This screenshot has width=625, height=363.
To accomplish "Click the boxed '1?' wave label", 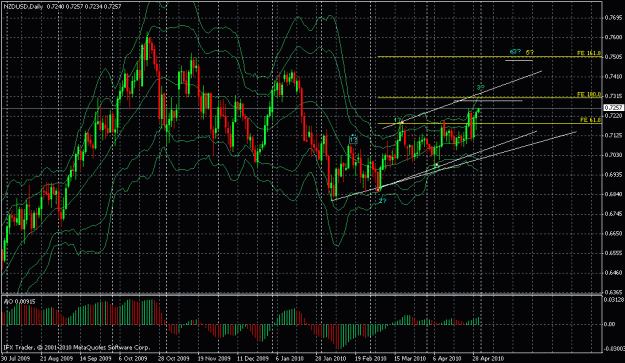I will click(353, 139).
